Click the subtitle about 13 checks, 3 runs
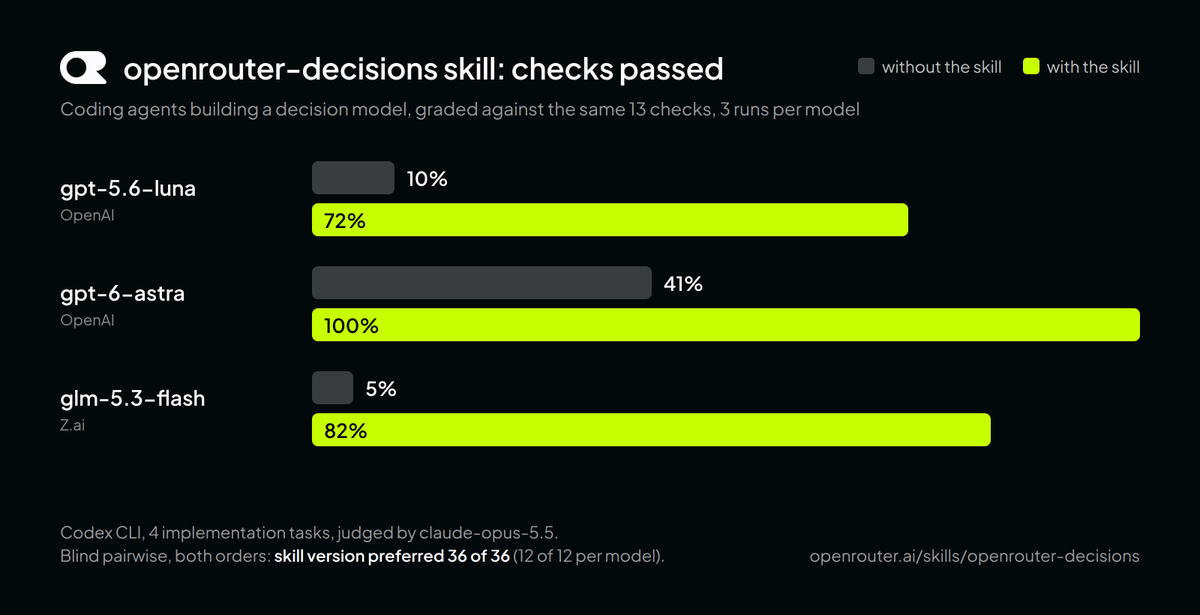The image size is (1200, 615). [460, 109]
